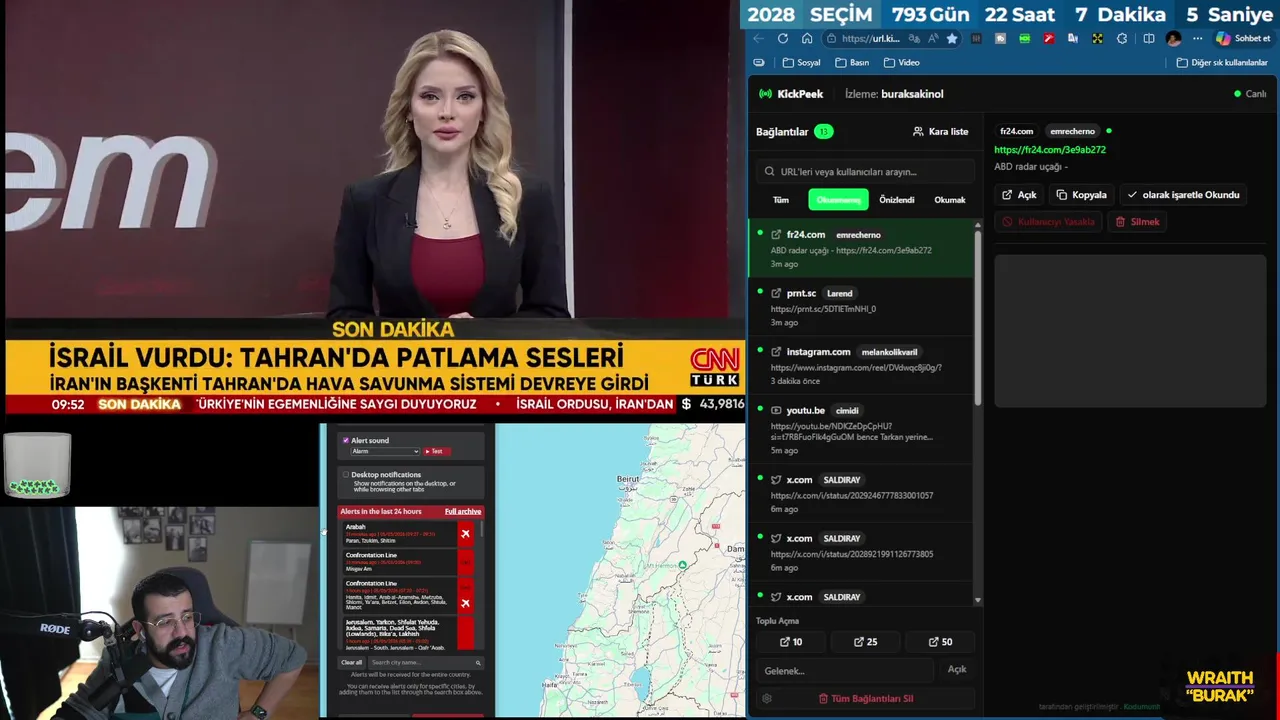This screenshot has width=1280, height=720.
Task: Click the emrecherno tag in detail pane
Action: click(x=1072, y=131)
